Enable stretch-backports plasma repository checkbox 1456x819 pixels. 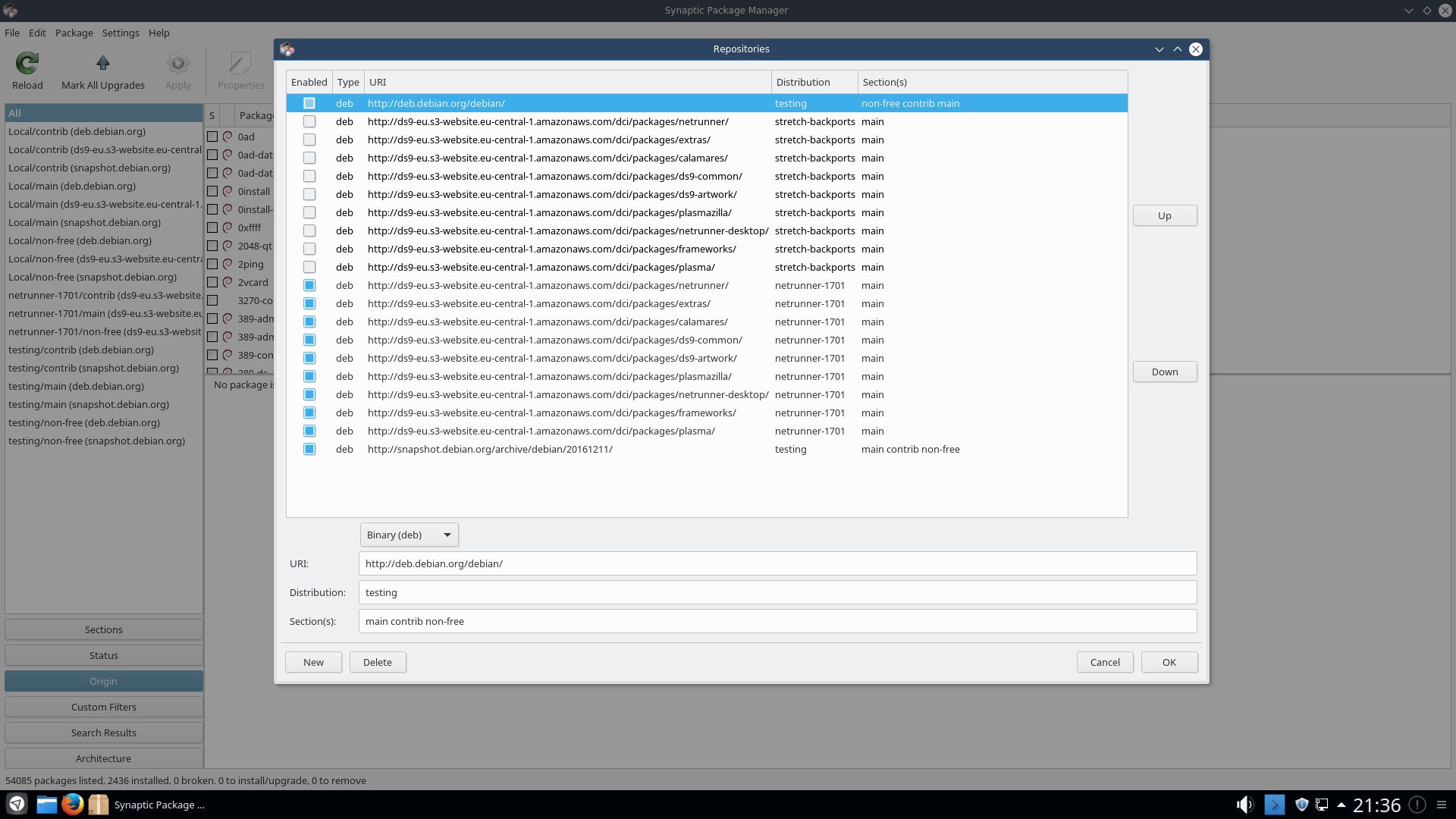point(309,267)
